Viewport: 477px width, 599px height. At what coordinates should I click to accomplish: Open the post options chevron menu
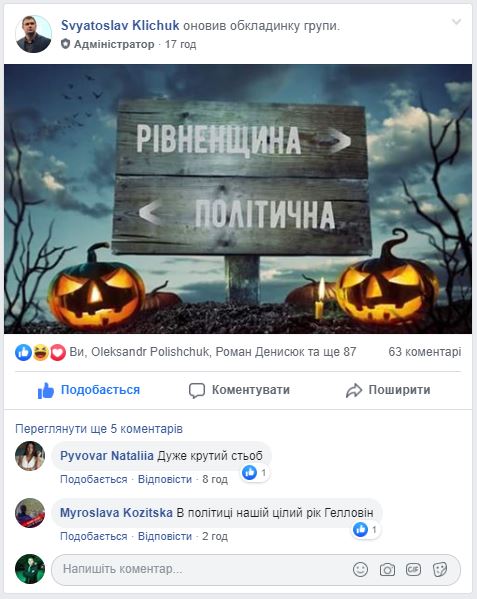pyautogui.click(x=456, y=22)
